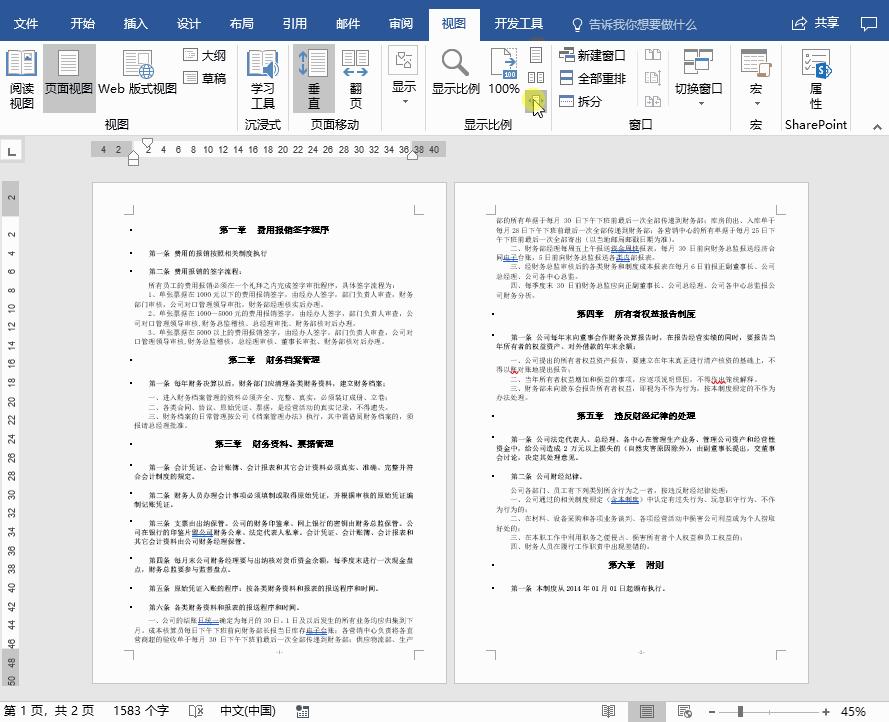Click the 共享 (Share) button
Viewport: 889px width, 722px height.
click(827, 22)
